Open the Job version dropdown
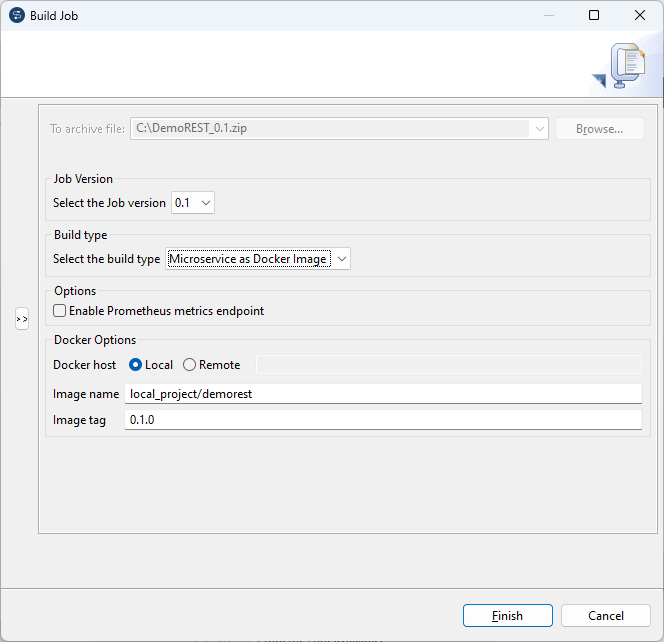 (194, 203)
